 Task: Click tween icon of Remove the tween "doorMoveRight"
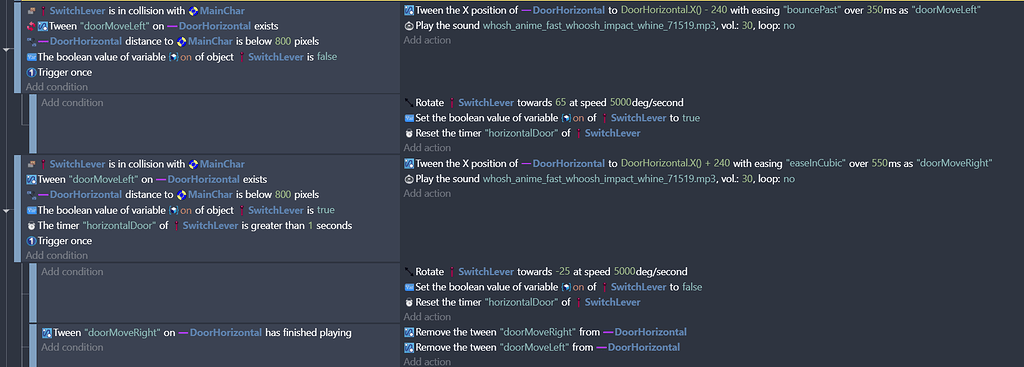(409, 332)
